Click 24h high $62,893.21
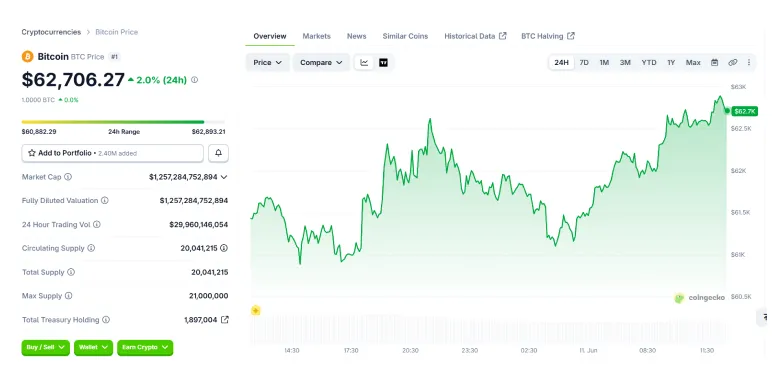This screenshot has height=388, width=783. pyautogui.click(x=209, y=132)
